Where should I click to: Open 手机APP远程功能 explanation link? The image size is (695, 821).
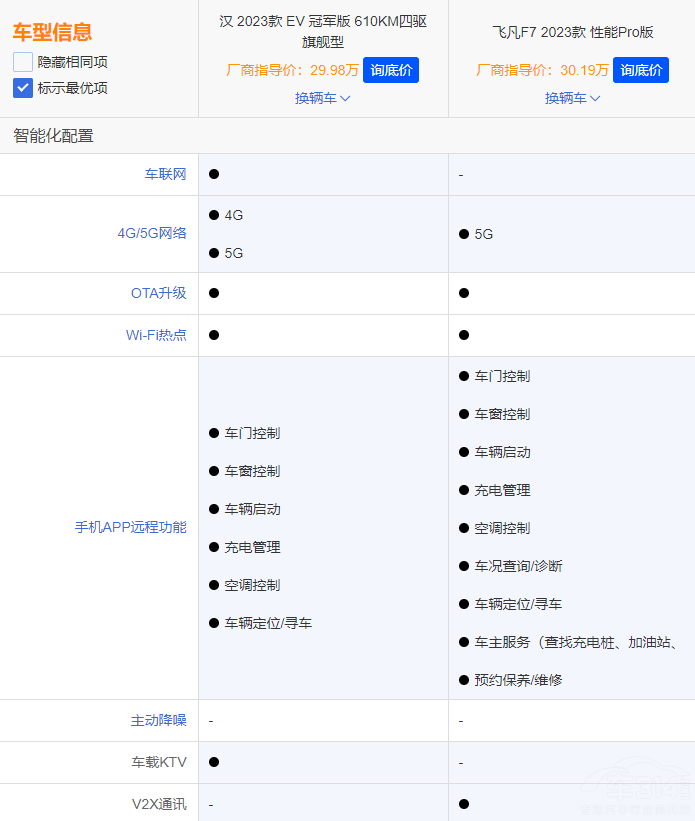(x=130, y=527)
